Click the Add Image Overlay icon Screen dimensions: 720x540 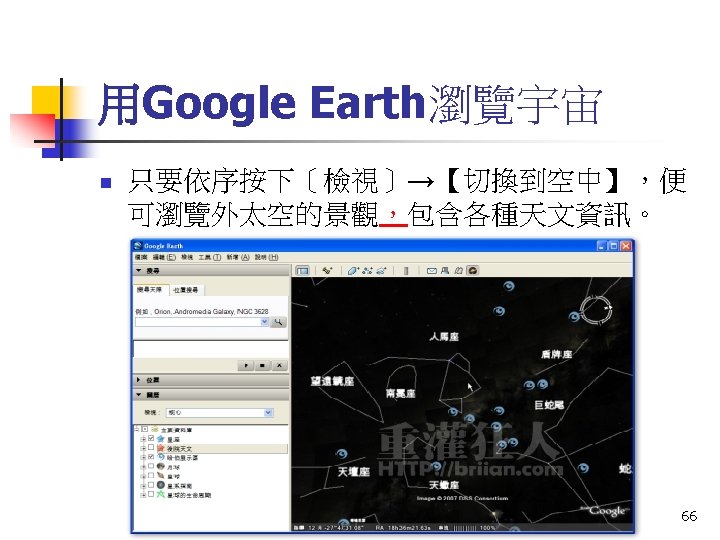coord(382,270)
